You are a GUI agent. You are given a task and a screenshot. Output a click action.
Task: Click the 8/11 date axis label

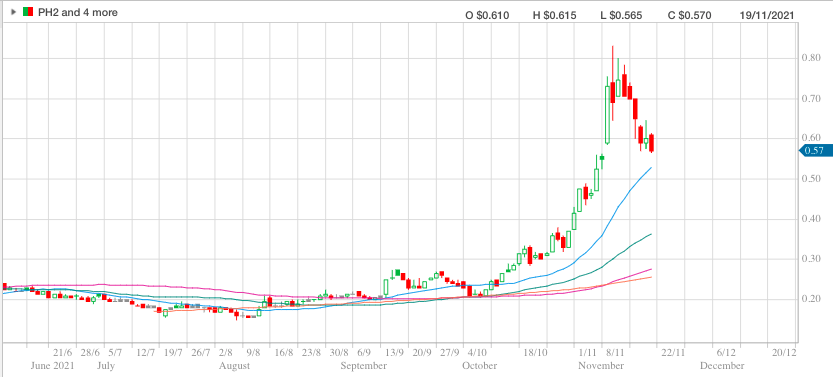pos(615,353)
